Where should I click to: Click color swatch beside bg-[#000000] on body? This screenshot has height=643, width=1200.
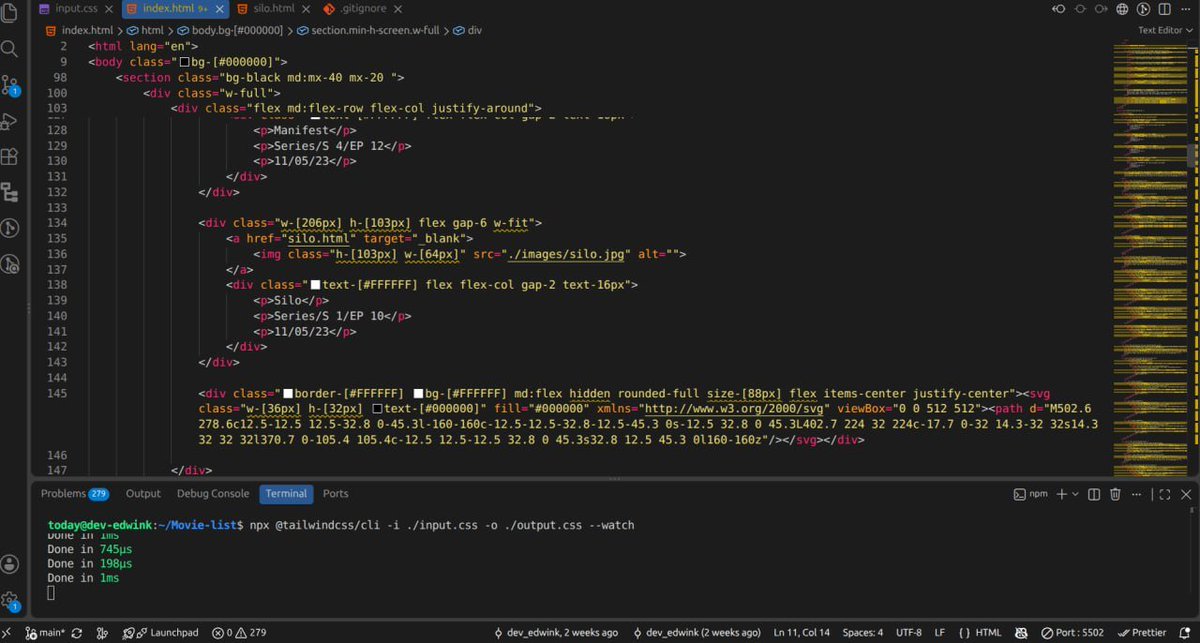coord(185,62)
